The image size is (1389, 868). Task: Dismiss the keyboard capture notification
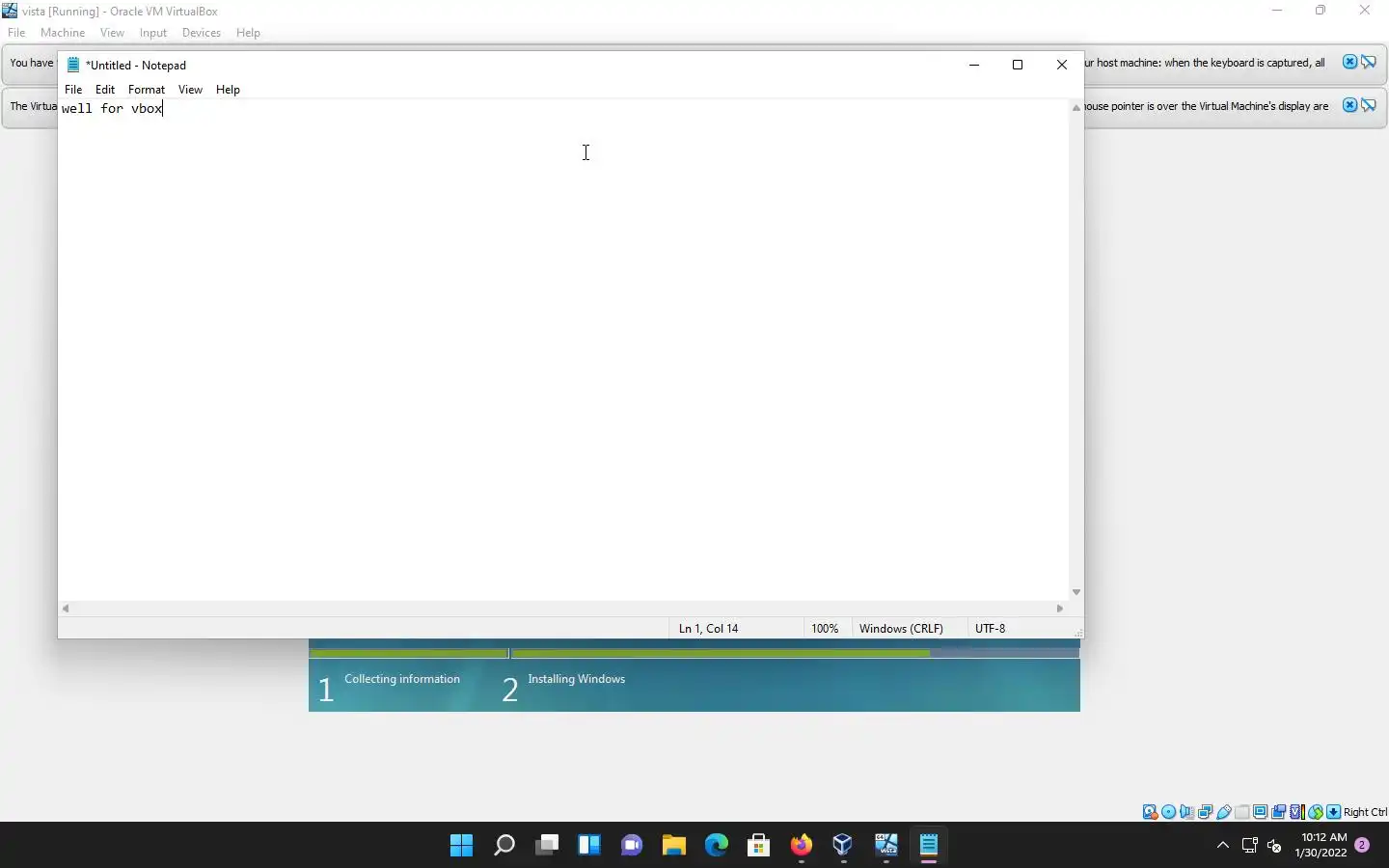tap(1350, 63)
